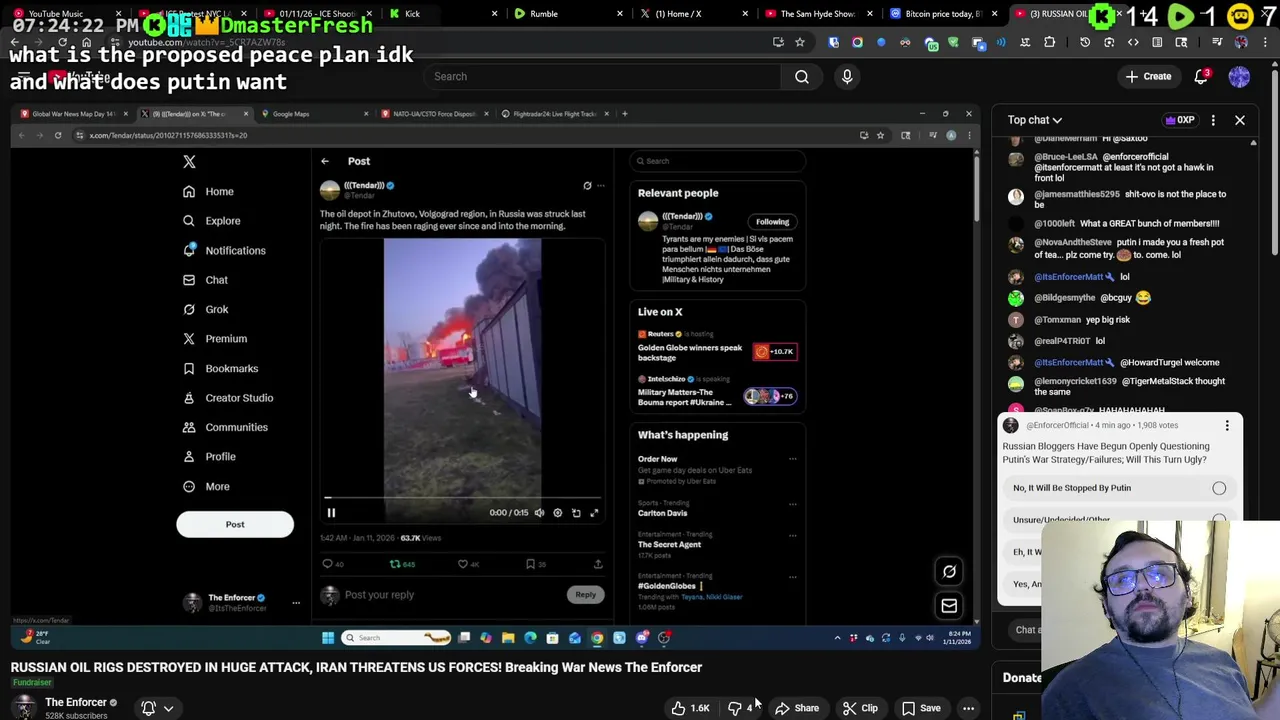Pause the tweet video
Screen dimensions: 1280x720
[x=331, y=513]
